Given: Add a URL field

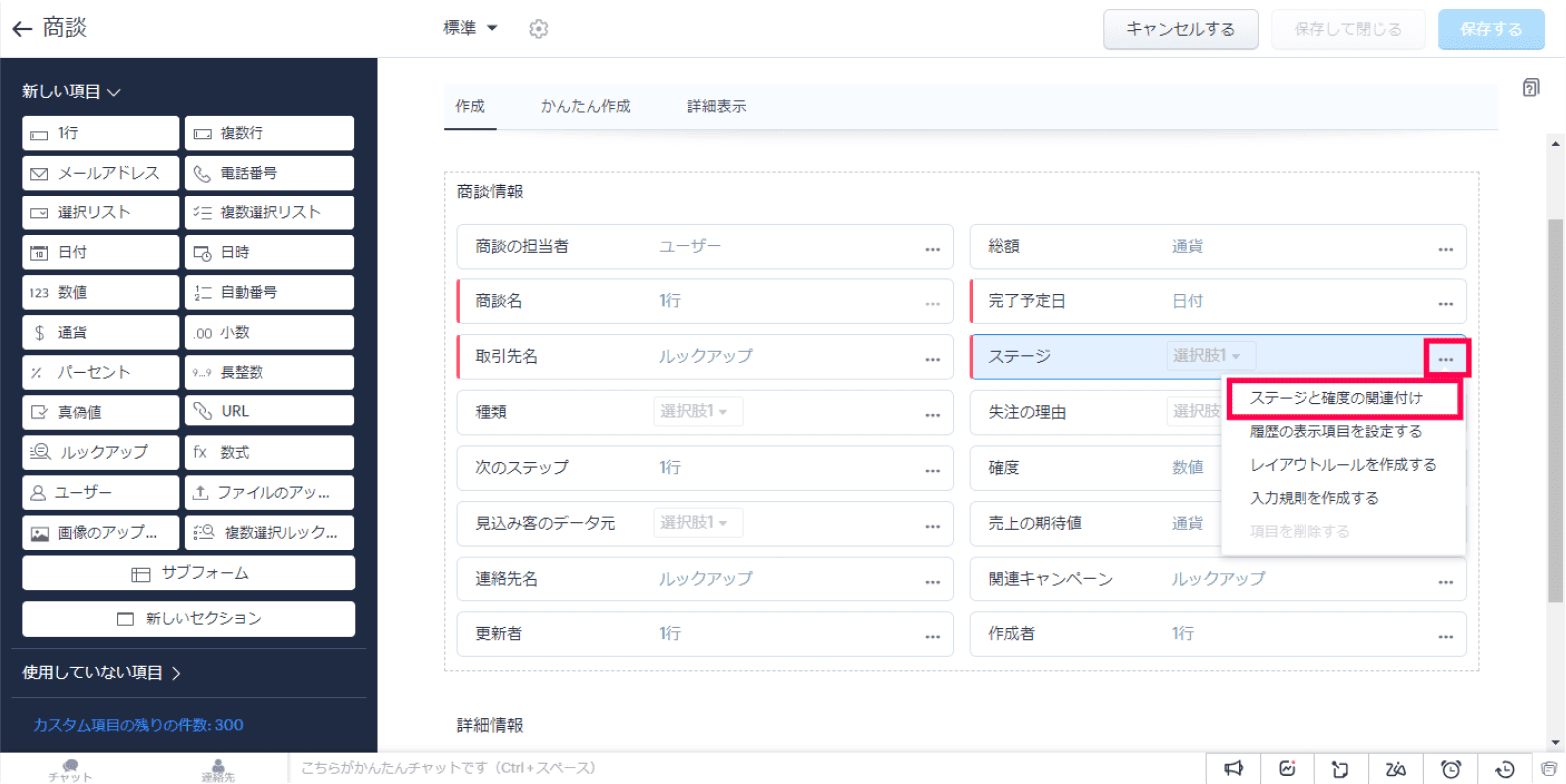Looking at the screenshot, I should click(269, 411).
